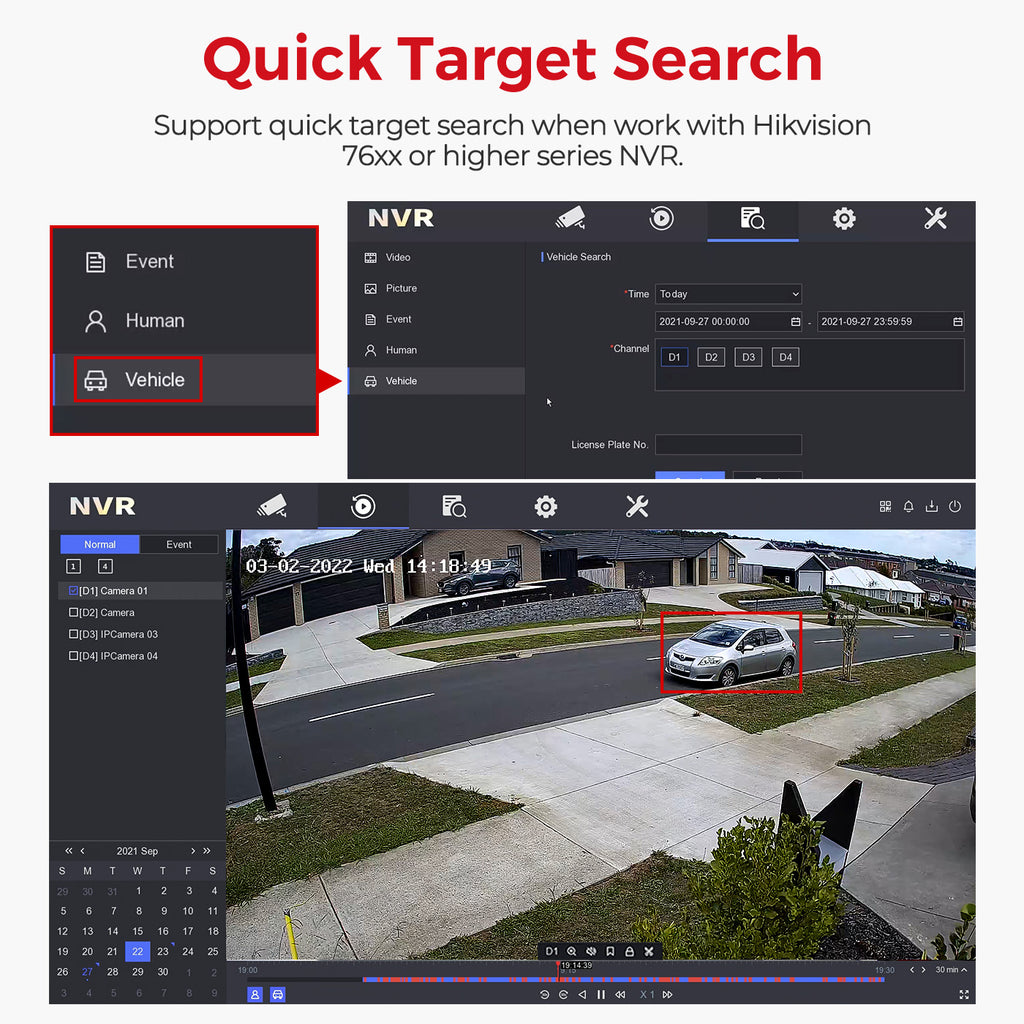Switch to the Event tab in playback
The height and width of the screenshot is (1024, 1024).
click(179, 544)
